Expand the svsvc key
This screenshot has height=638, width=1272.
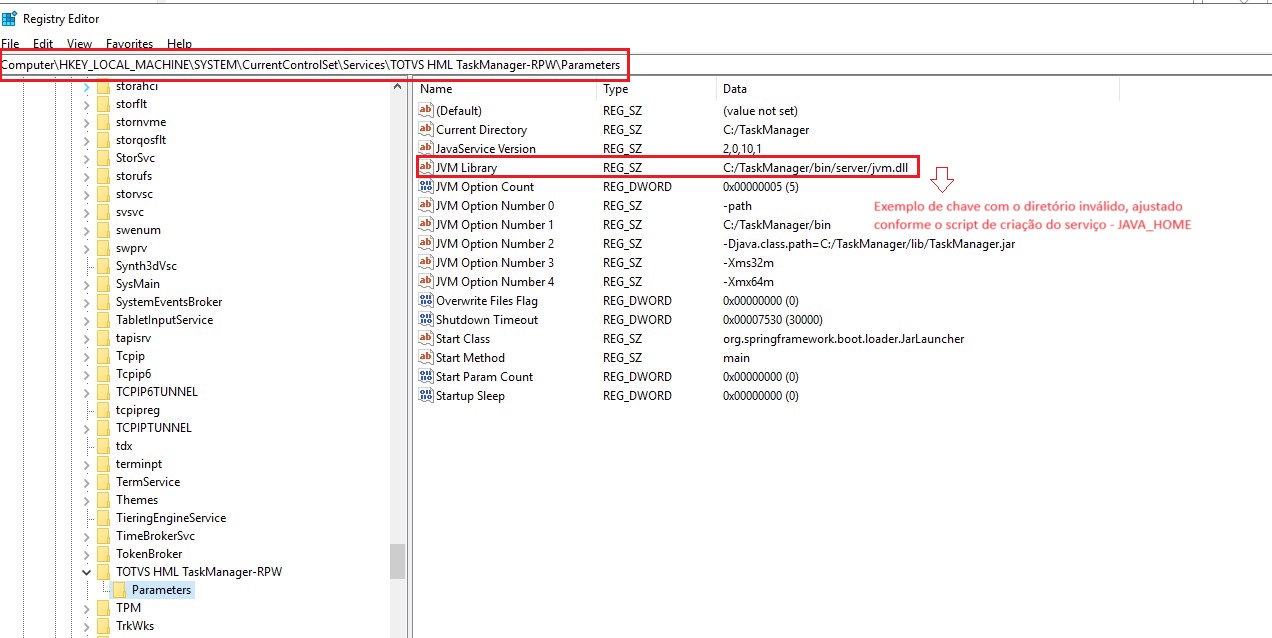coord(86,212)
